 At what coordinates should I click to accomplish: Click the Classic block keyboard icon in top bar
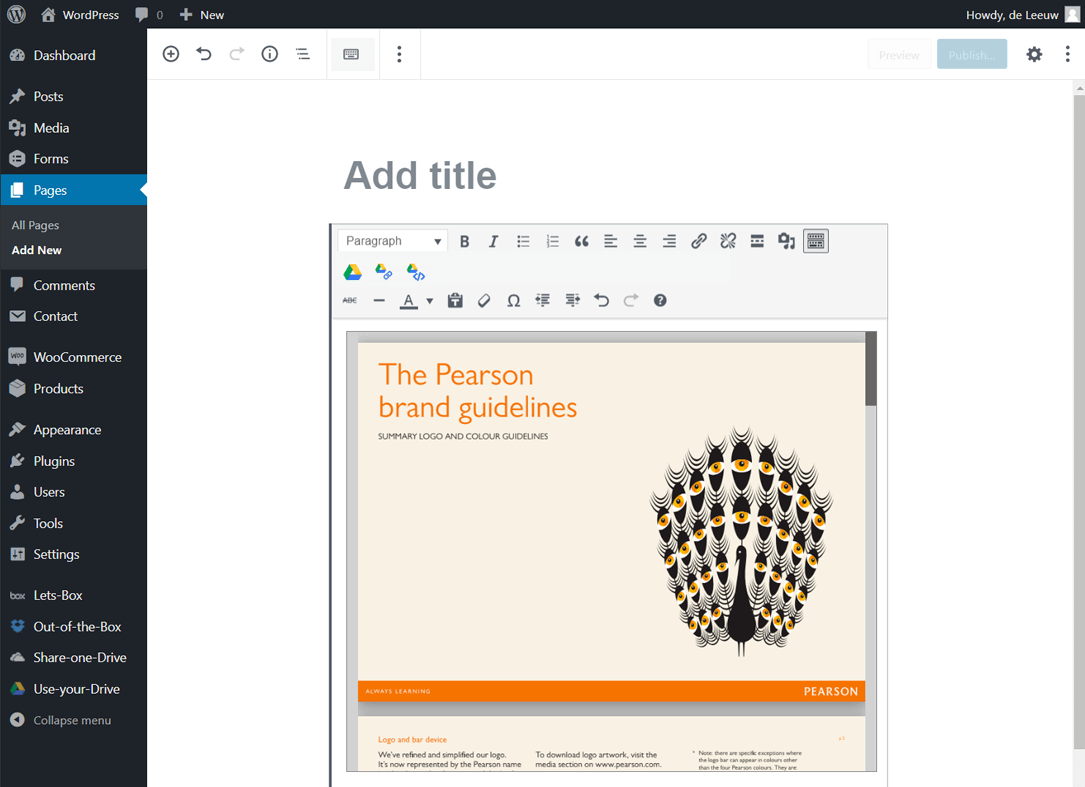(352, 54)
